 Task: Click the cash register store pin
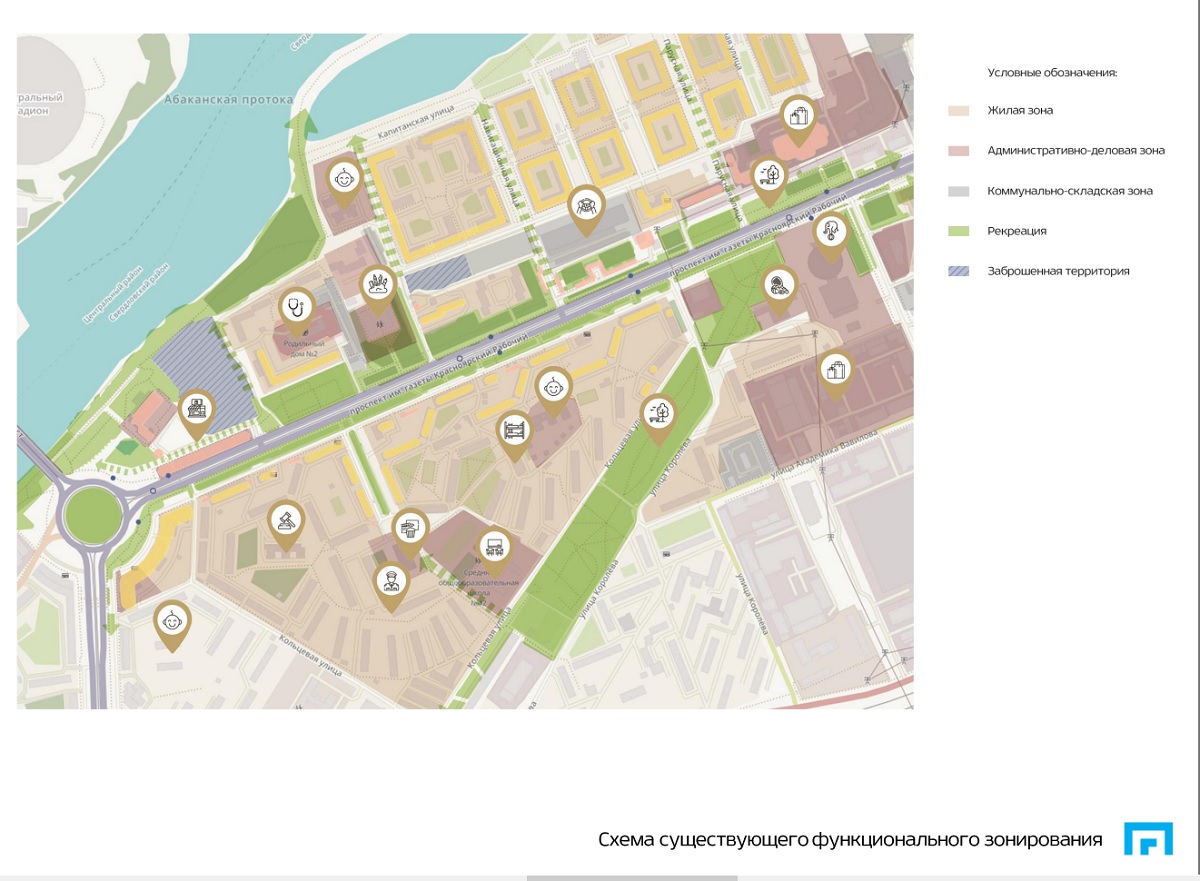tap(196, 409)
